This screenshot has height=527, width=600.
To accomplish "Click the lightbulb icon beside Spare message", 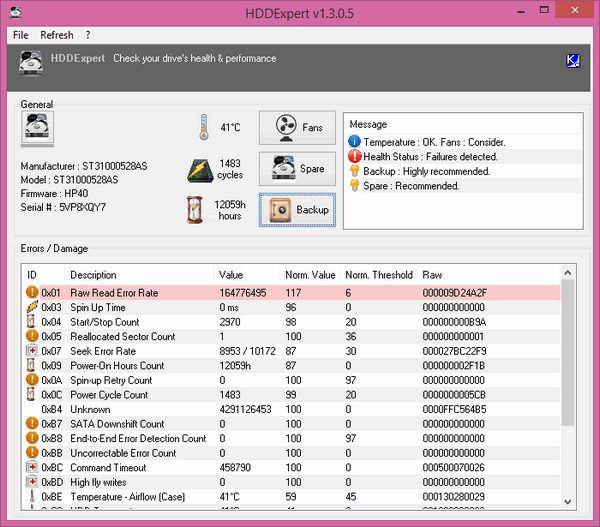I will 354,185.
